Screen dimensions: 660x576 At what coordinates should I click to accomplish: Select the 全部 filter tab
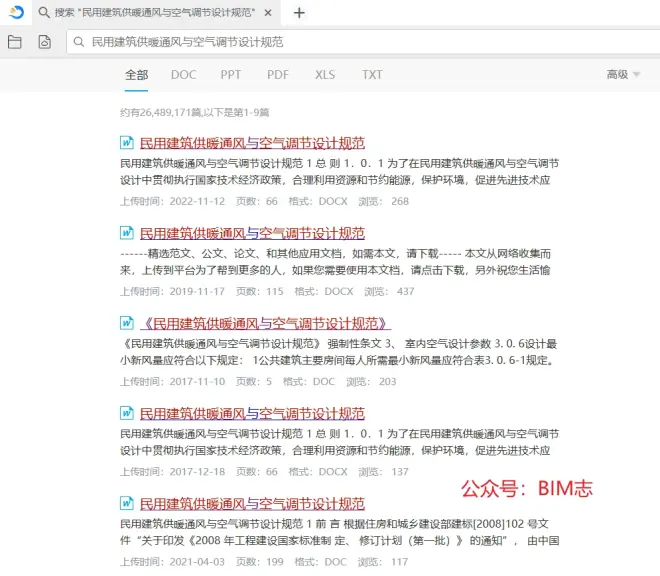click(136, 74)
